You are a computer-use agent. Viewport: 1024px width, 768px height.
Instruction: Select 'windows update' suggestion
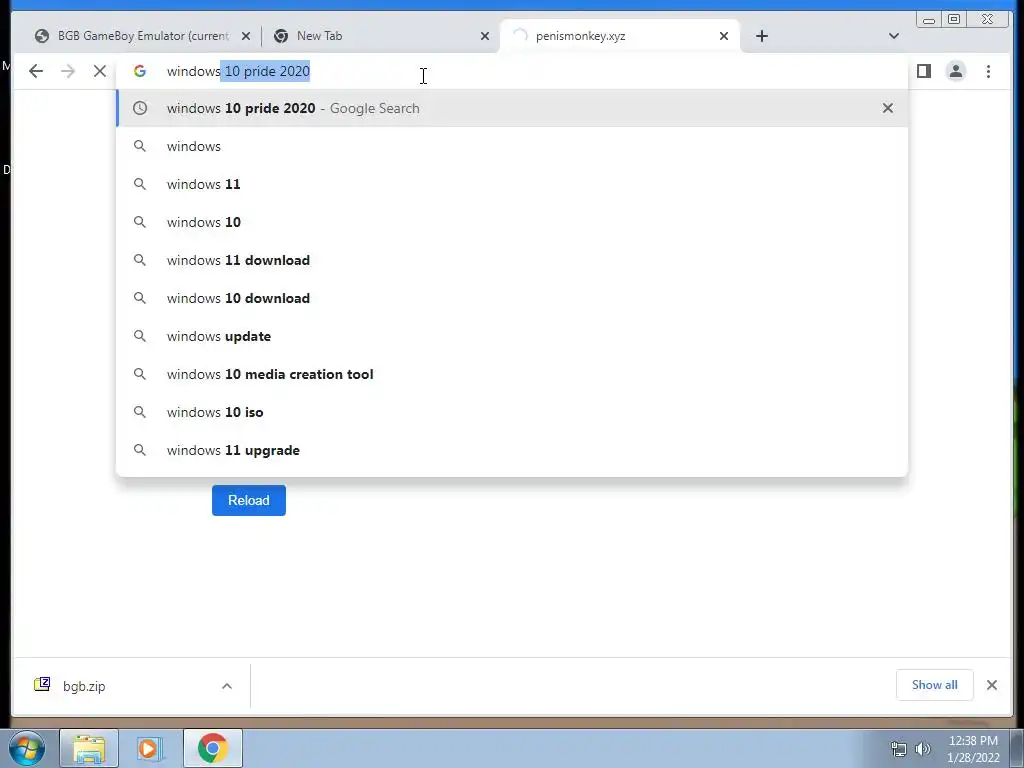[x=512, y=336]
